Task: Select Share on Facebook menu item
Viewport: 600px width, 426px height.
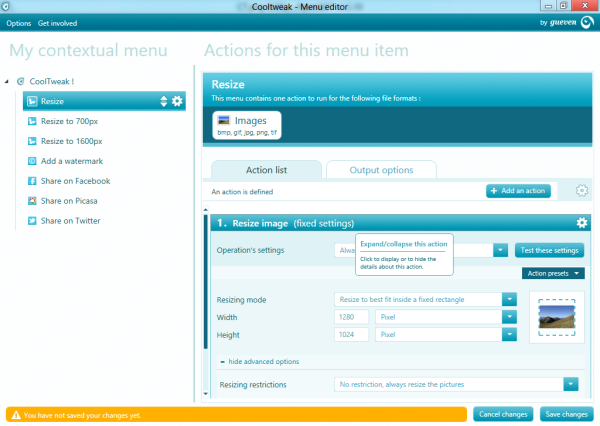Action: coord(75,181)
